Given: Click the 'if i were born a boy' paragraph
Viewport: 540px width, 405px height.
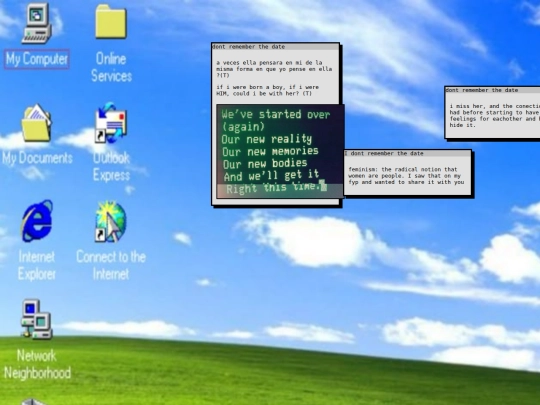Looking at the screenshot, I should point(268,90).
